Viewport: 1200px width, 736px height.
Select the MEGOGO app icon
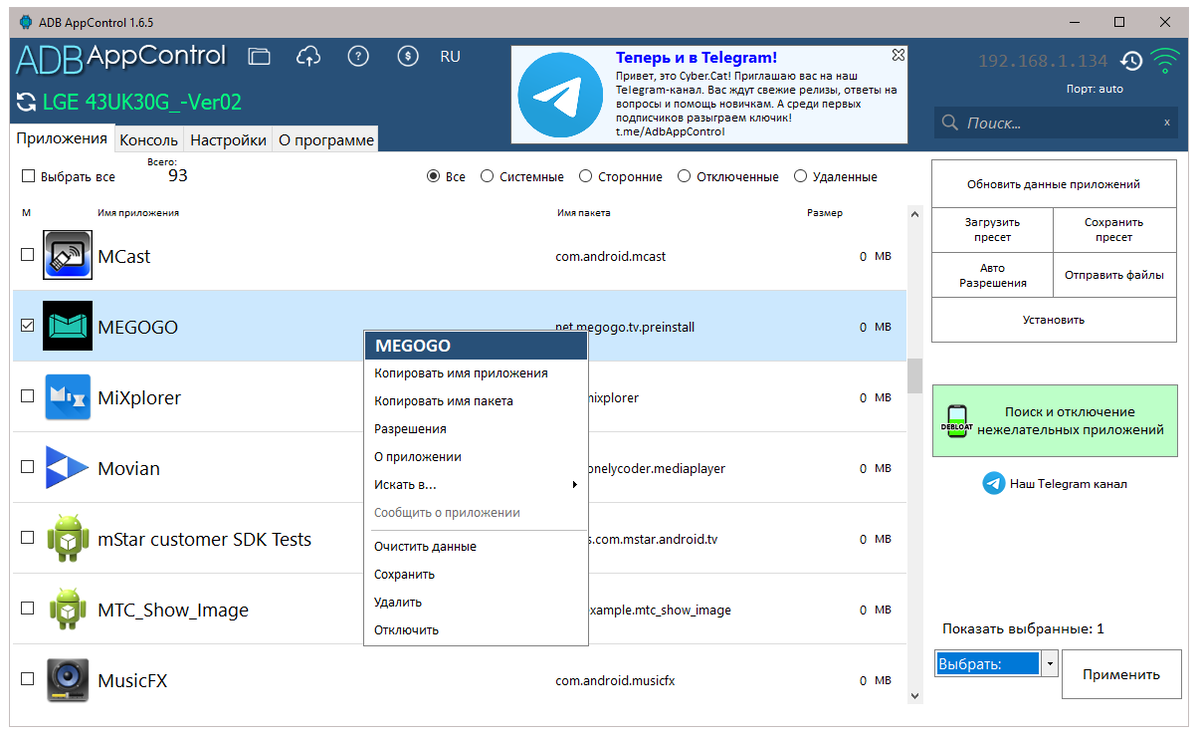(67, 326)
